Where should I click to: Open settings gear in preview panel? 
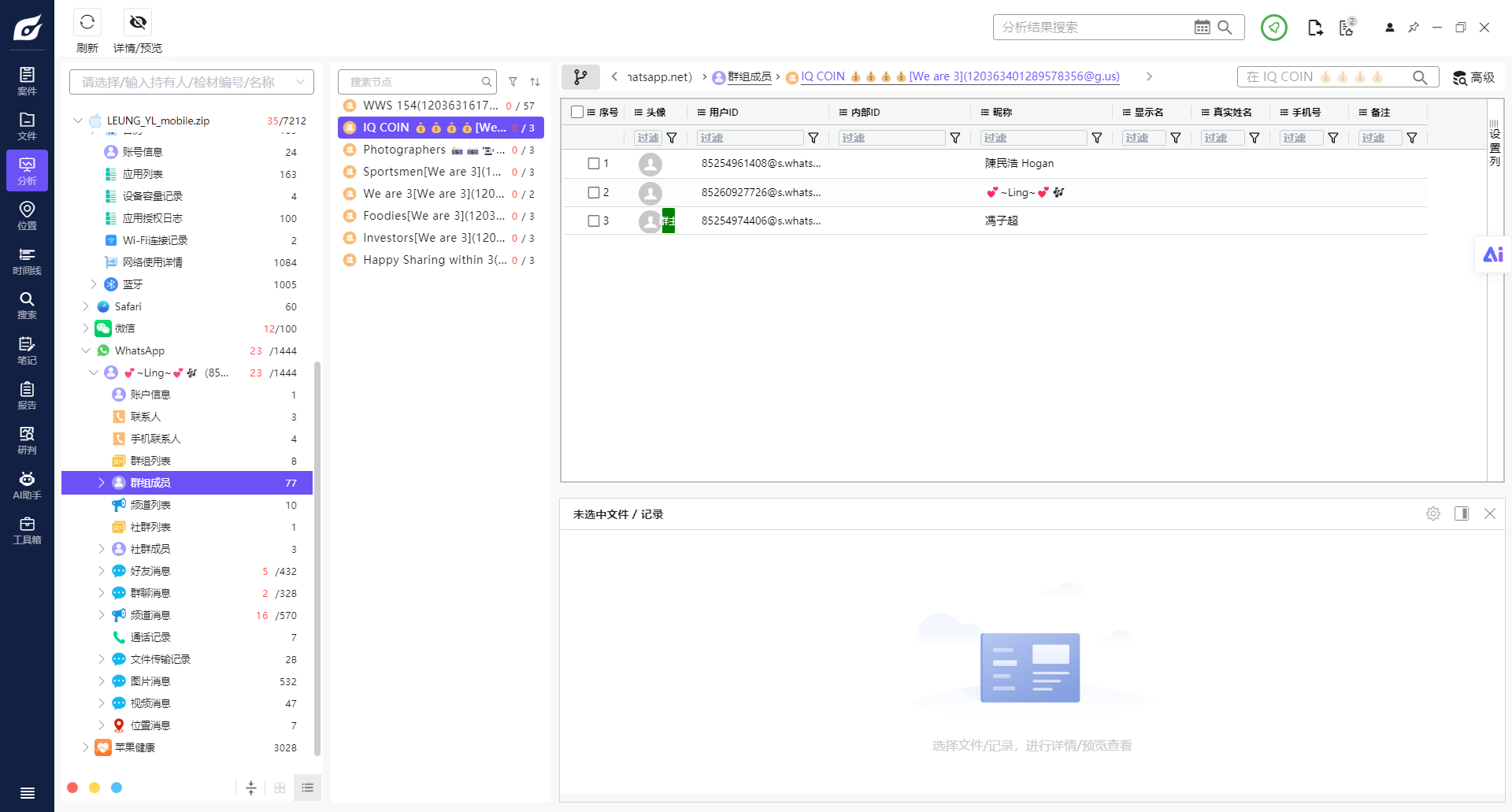pyautogui.click(x=1433, y=514)
